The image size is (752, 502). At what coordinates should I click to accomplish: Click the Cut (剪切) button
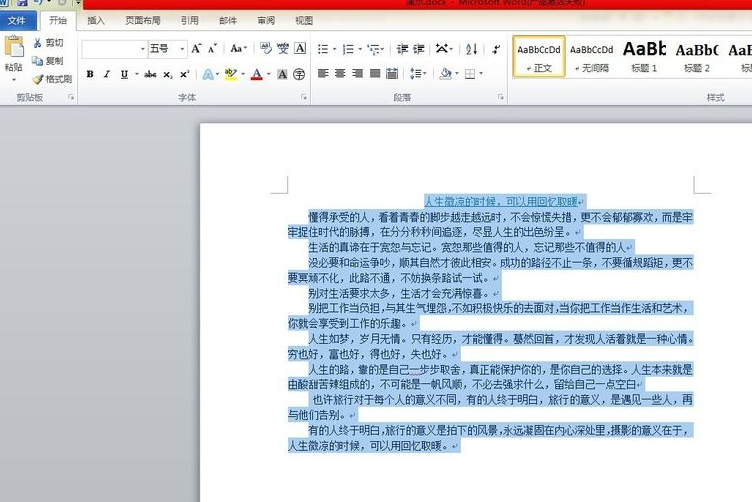(x=48, y=43)
